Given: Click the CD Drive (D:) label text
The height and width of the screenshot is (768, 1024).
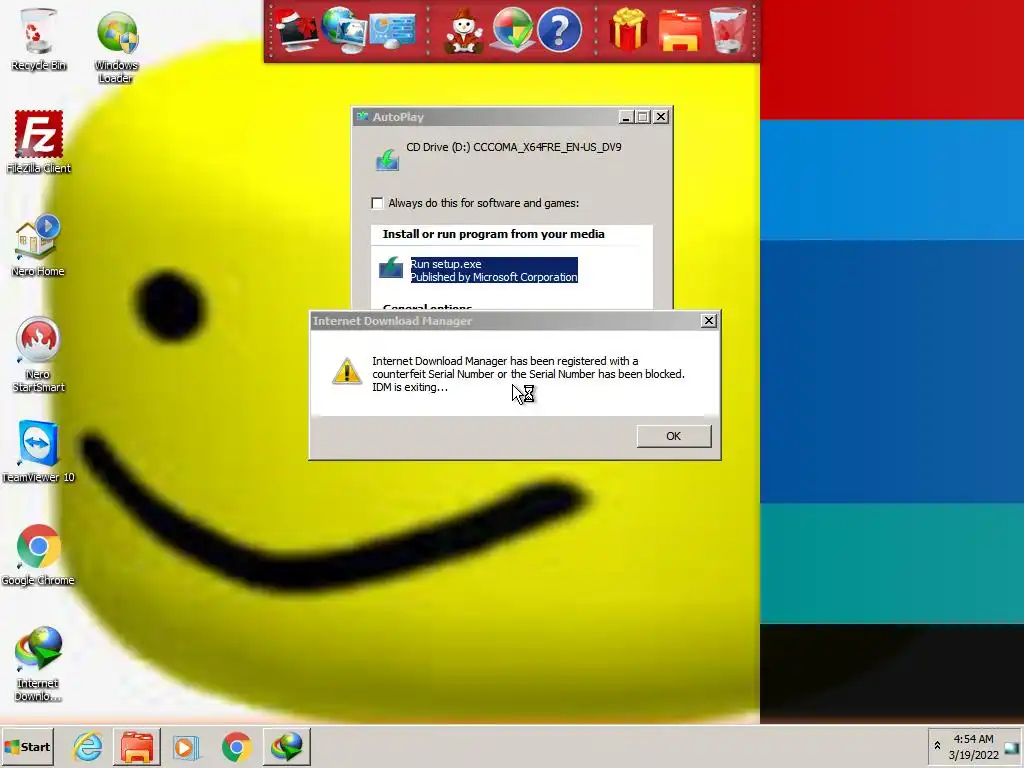Looking at the screenshot, I should (514, 148).
